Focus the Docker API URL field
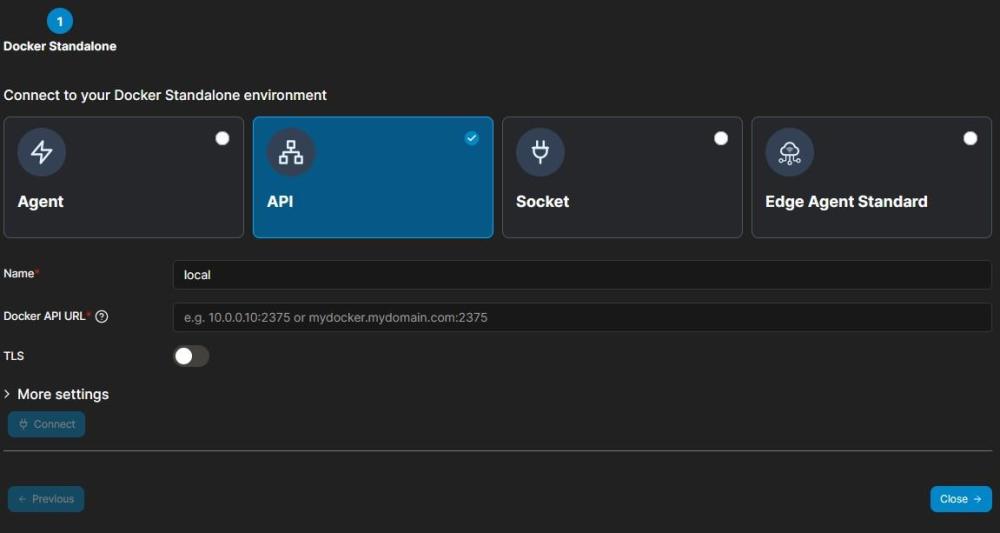 click(582, 317)
